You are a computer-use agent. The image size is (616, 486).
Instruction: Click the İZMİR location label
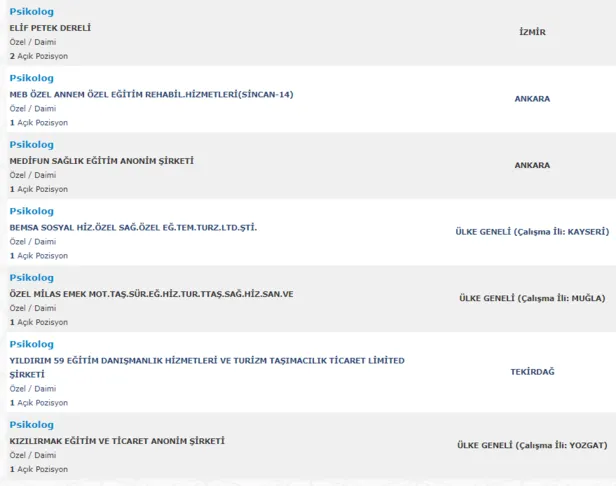click(532, 32)
